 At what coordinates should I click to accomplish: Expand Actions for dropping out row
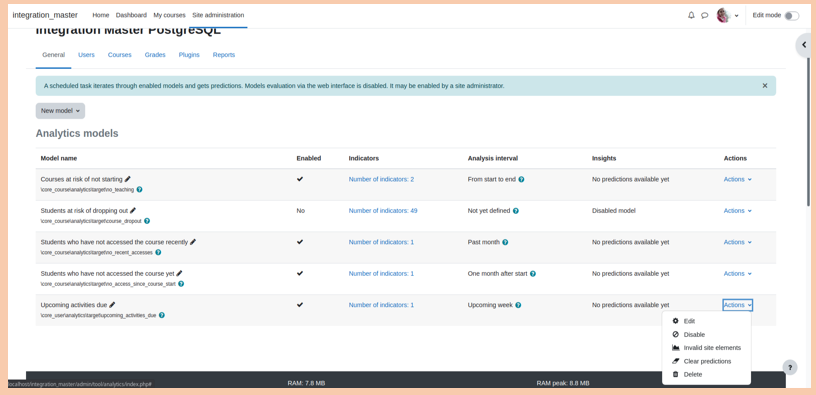(737, 211)
